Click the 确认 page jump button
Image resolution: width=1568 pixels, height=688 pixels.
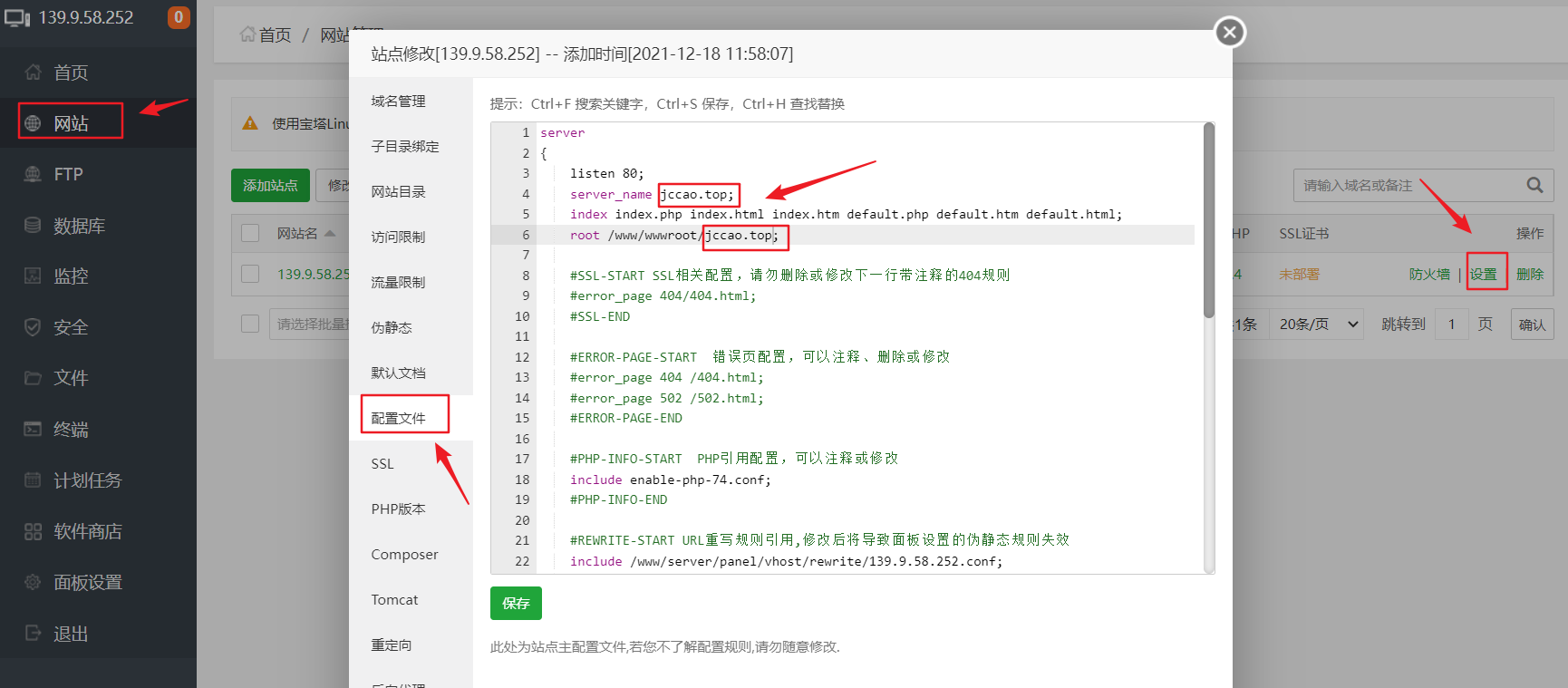click(1532, 325)
